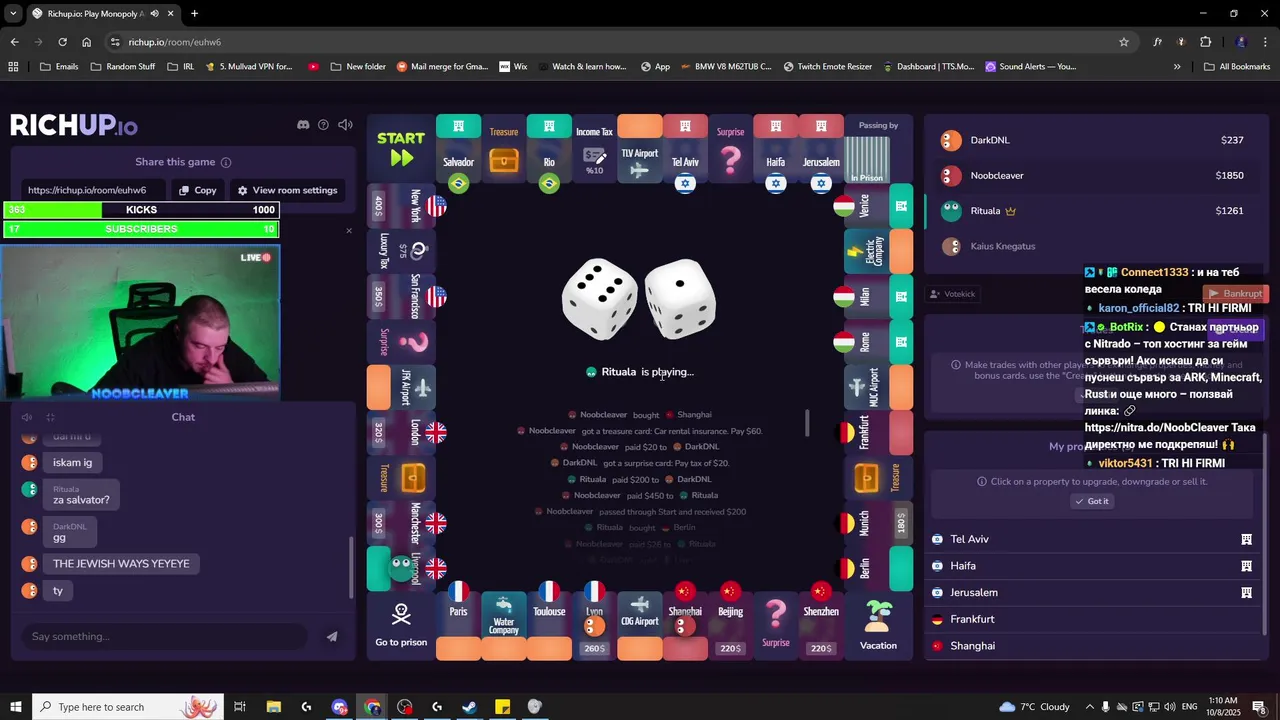The image size is (1280, 720).
Task: Select the Tel Aviv board tile
Action: [x=685, y=150]
